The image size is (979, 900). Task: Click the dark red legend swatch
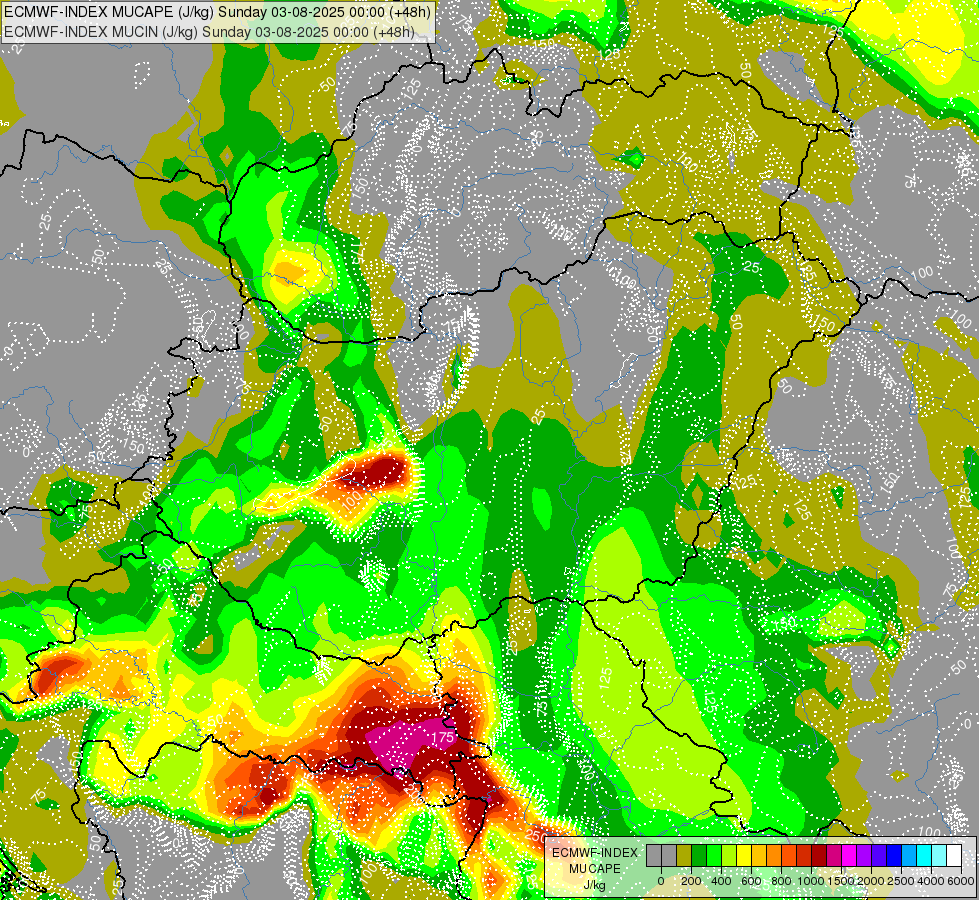click(819, 855)
